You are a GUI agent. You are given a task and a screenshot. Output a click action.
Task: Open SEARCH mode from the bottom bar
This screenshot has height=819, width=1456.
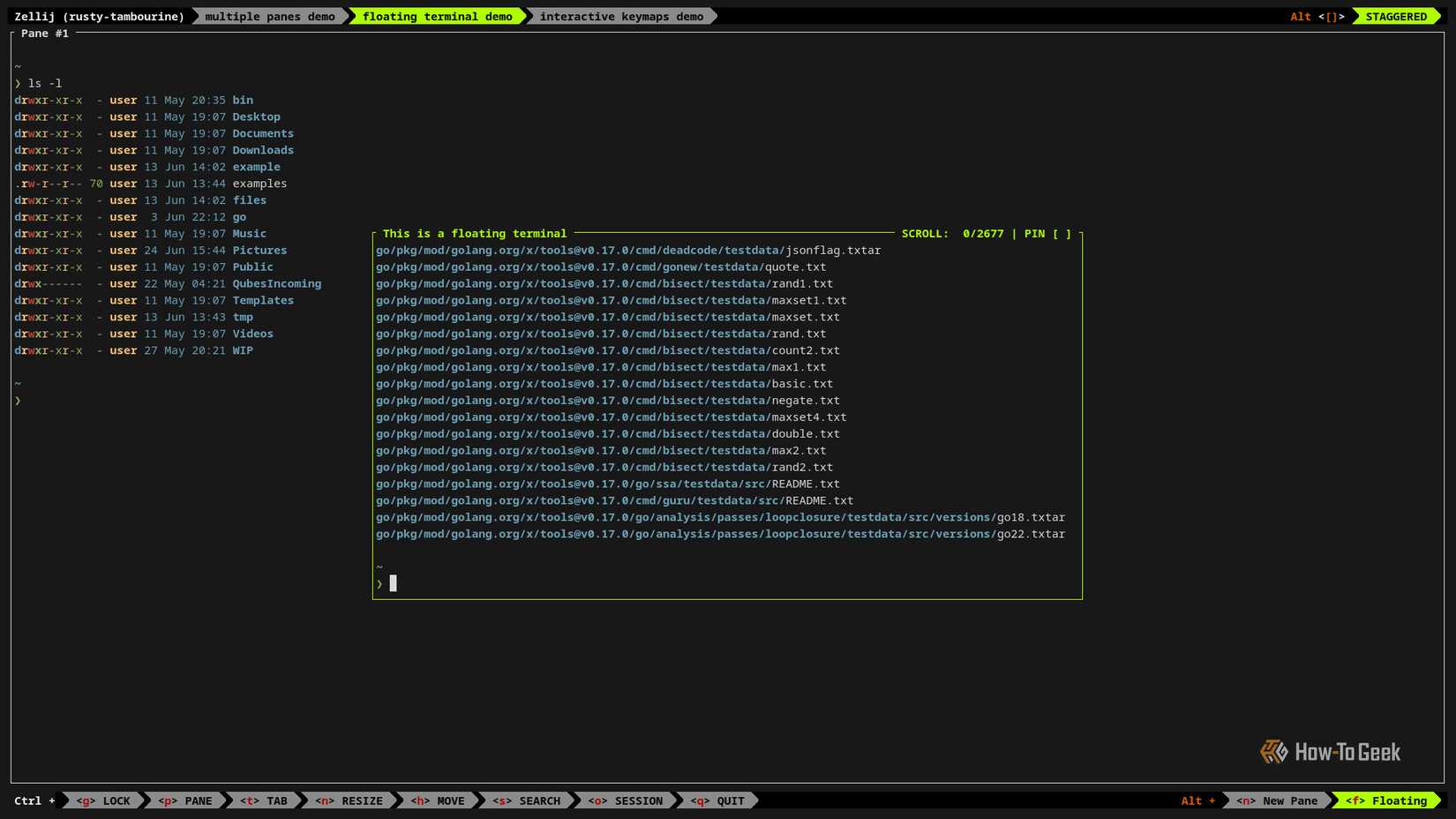click(x=526, y=800)
